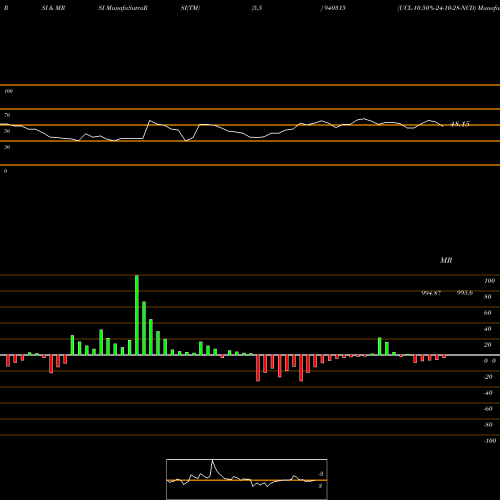Click MR axis label 60
The image size is (500, 500).
tap(488, 313)
